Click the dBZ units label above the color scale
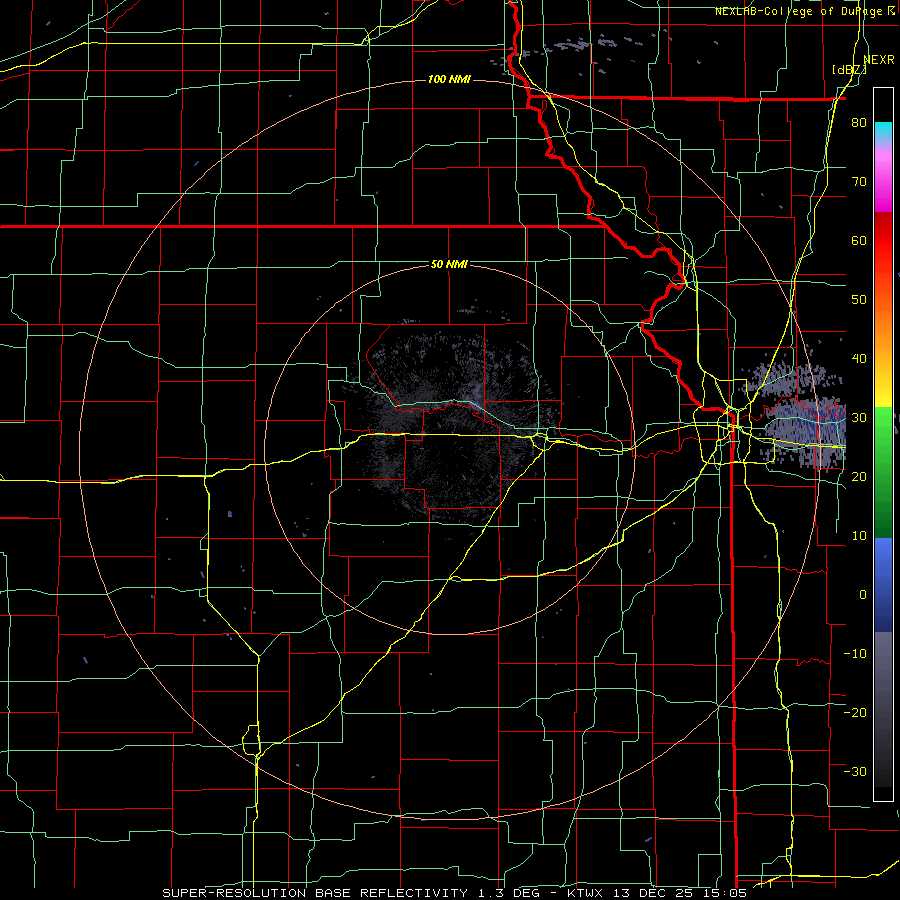Viewport: 900px width, 900px height. point(849,70)
